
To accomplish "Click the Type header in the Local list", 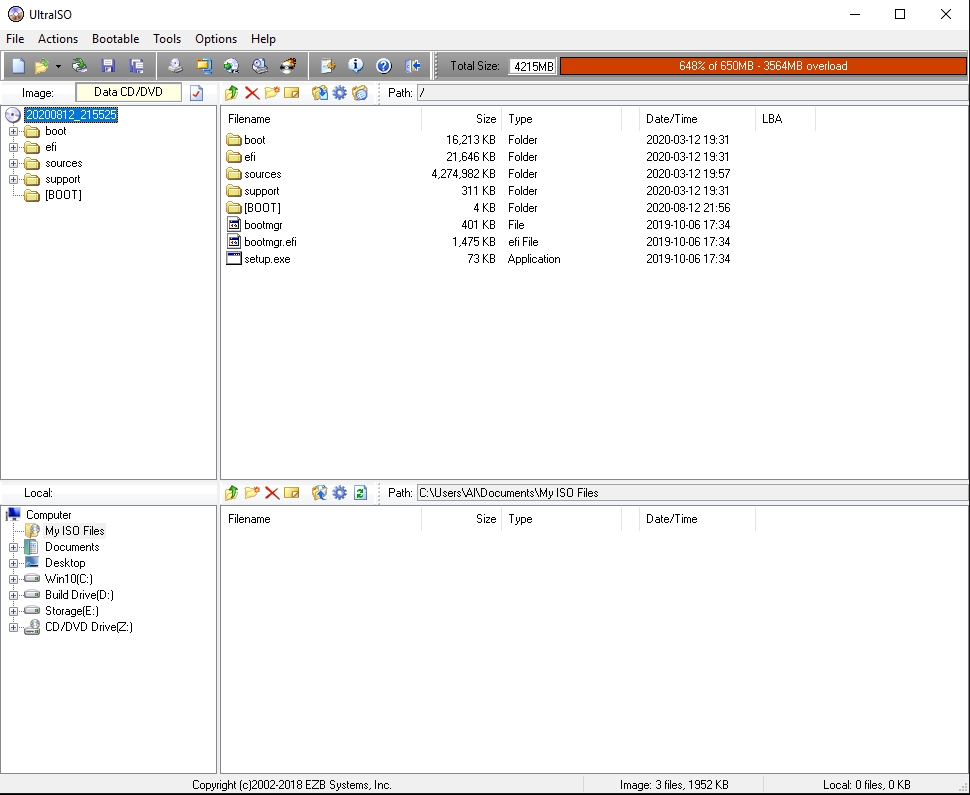I will [561, 519].
